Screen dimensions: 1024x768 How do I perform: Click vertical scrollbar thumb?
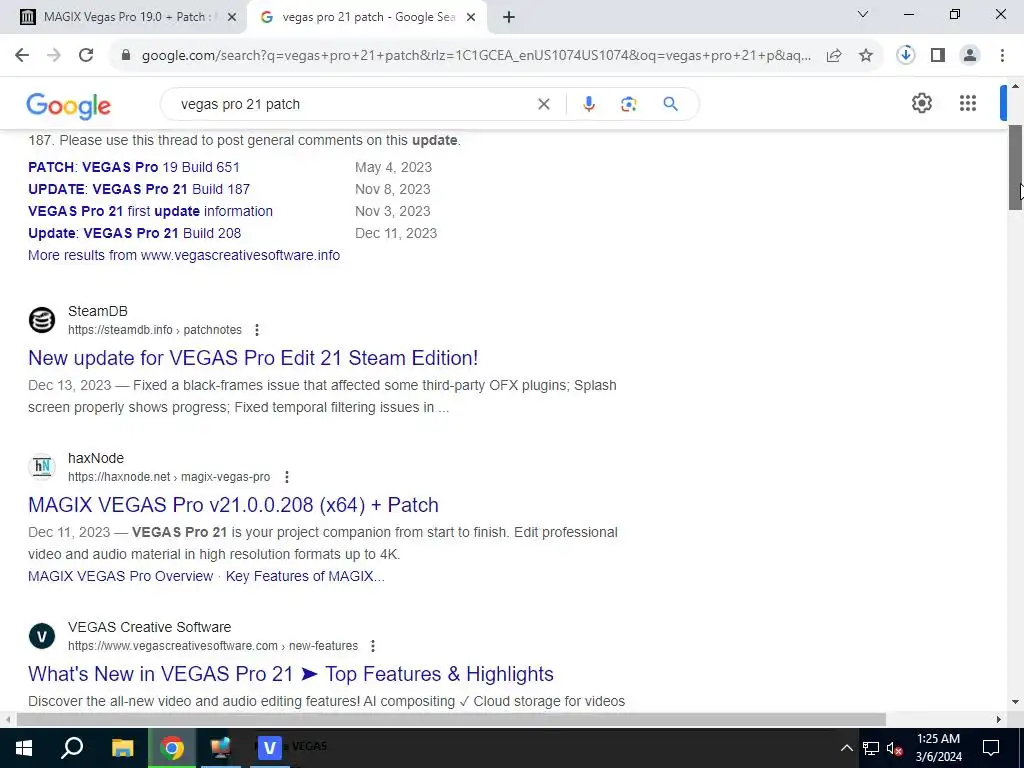click(1016, 167)
